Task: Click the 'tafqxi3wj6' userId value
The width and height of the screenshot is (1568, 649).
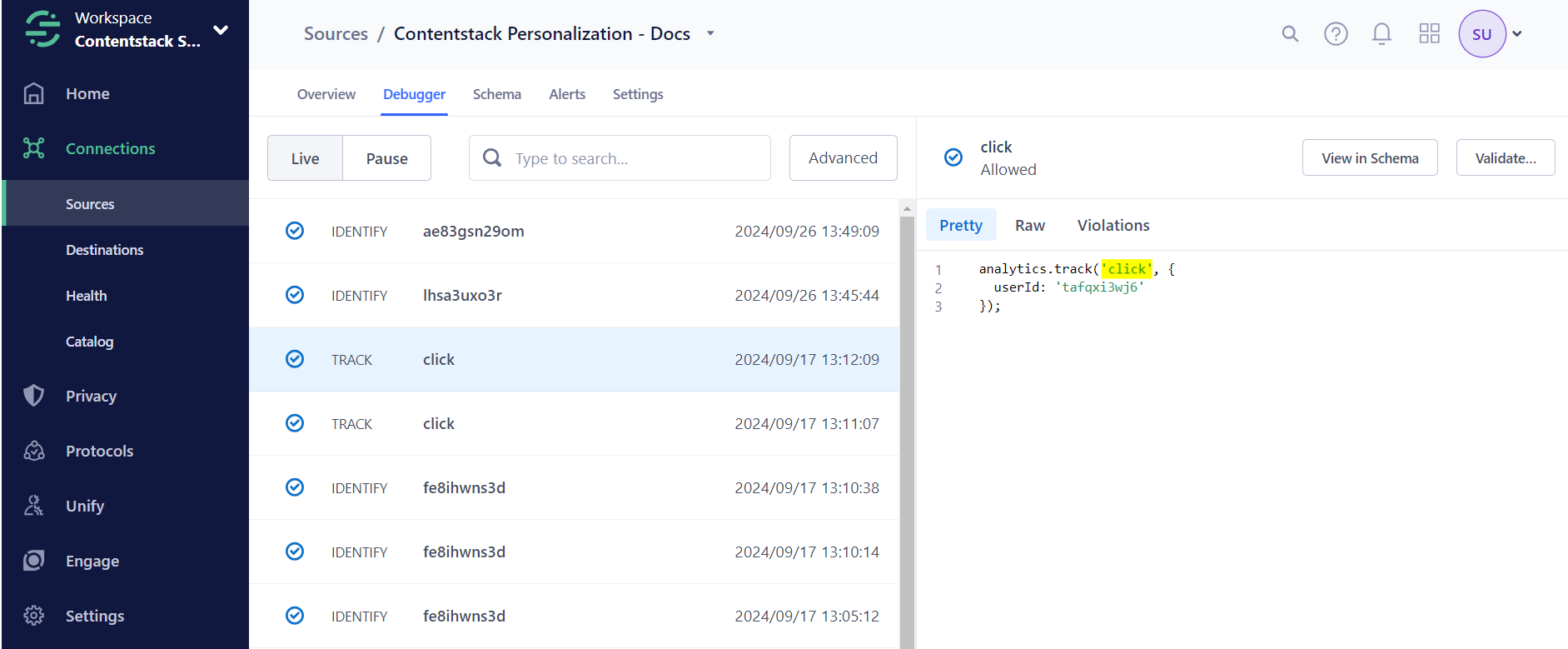Action: (1100, 287)
